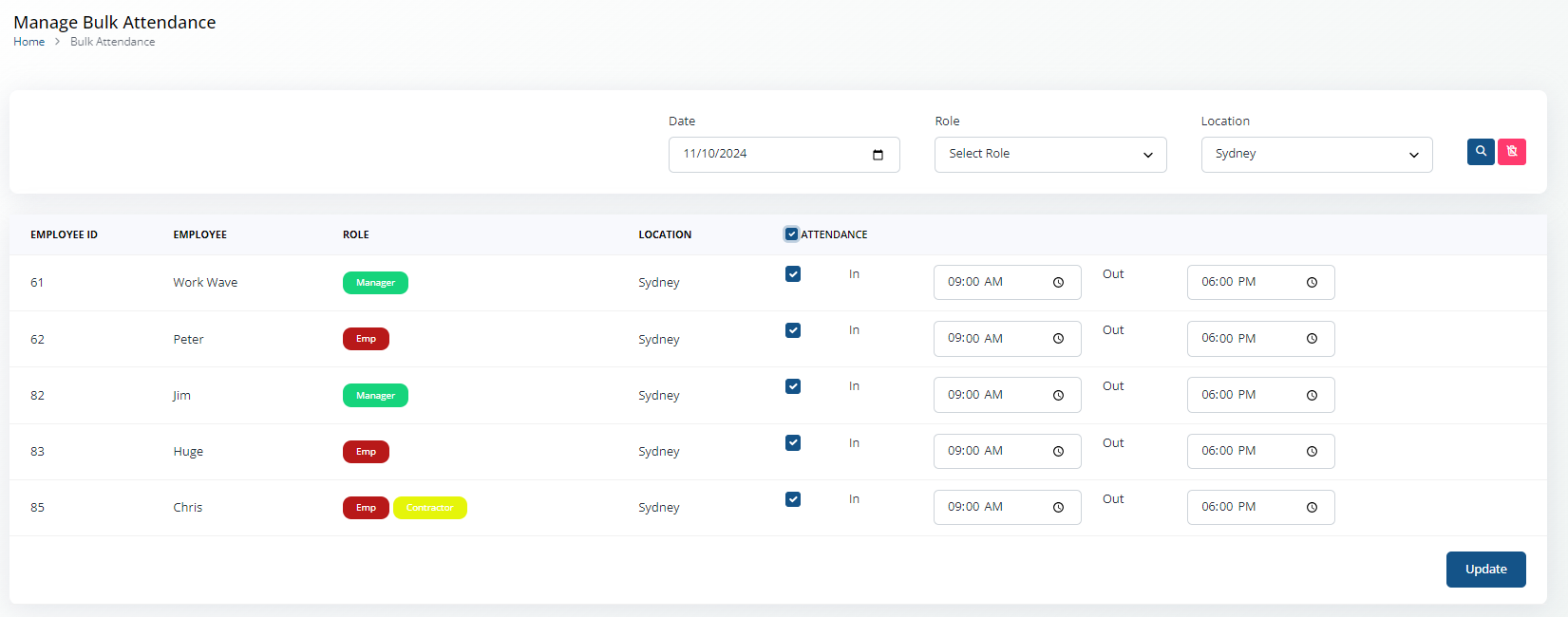Click Work Wave's Manager role badge
This screenshot has width=1568, height=617.
375,283
